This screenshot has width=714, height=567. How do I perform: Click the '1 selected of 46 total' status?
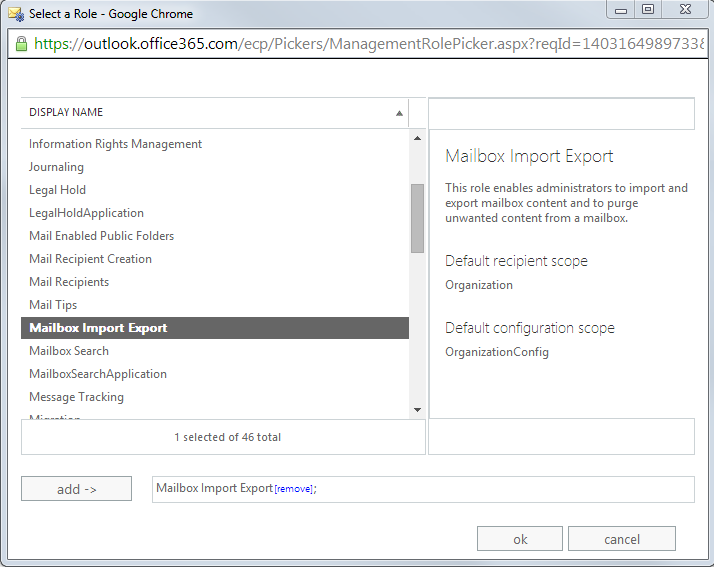227,437
